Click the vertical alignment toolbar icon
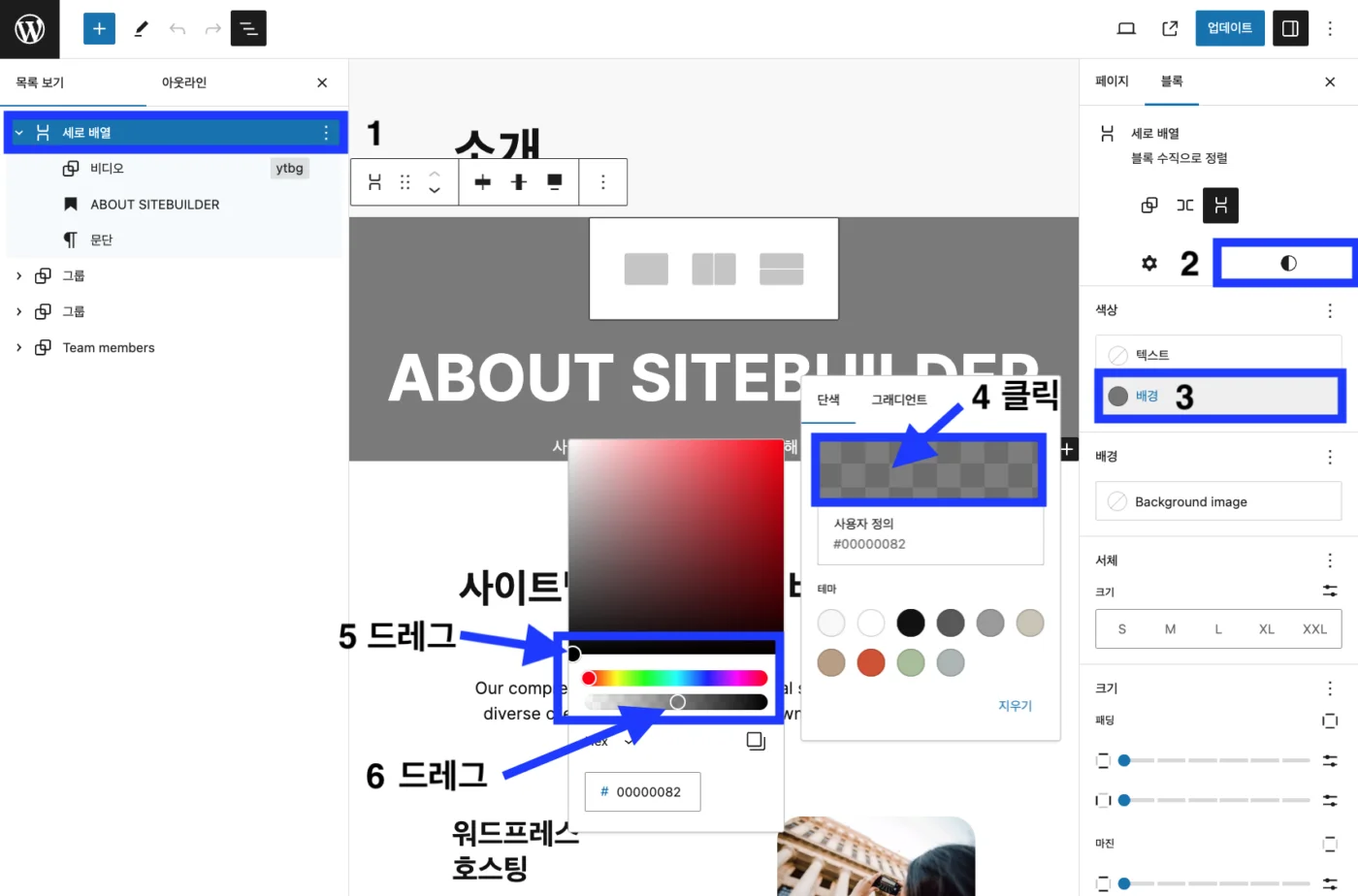This screenshot has height=896, width=1358. pyautogui.click(x=519, y=182)
